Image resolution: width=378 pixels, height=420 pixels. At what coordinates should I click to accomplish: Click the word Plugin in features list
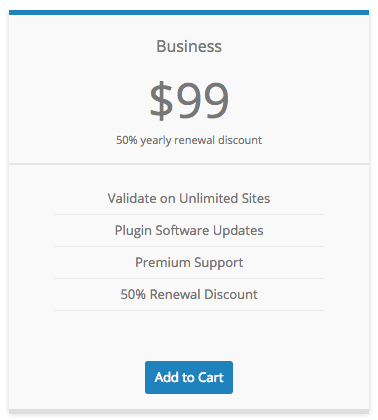(x=133, y=231)
